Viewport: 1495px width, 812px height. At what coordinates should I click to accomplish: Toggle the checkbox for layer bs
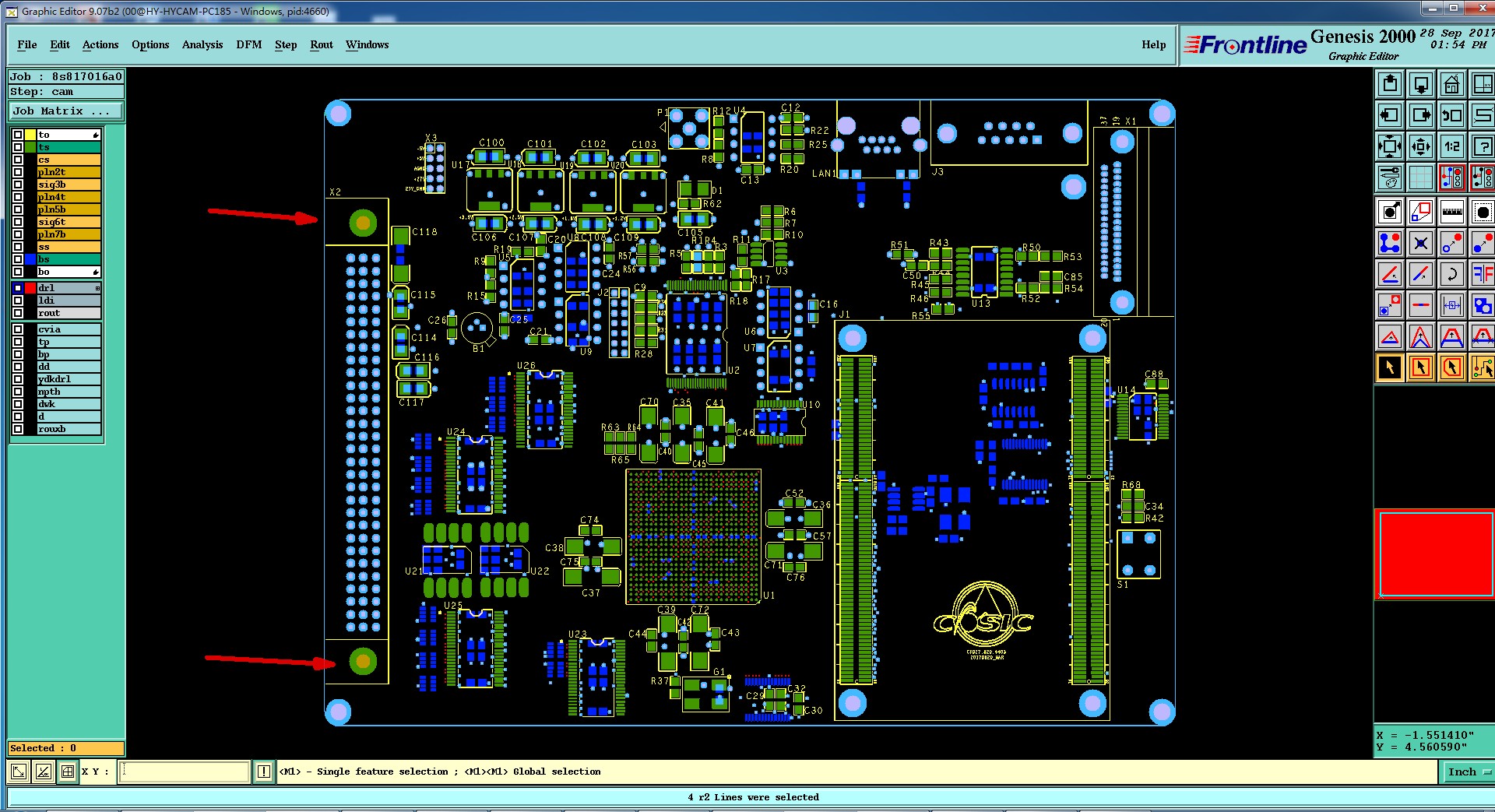(18, 259)
